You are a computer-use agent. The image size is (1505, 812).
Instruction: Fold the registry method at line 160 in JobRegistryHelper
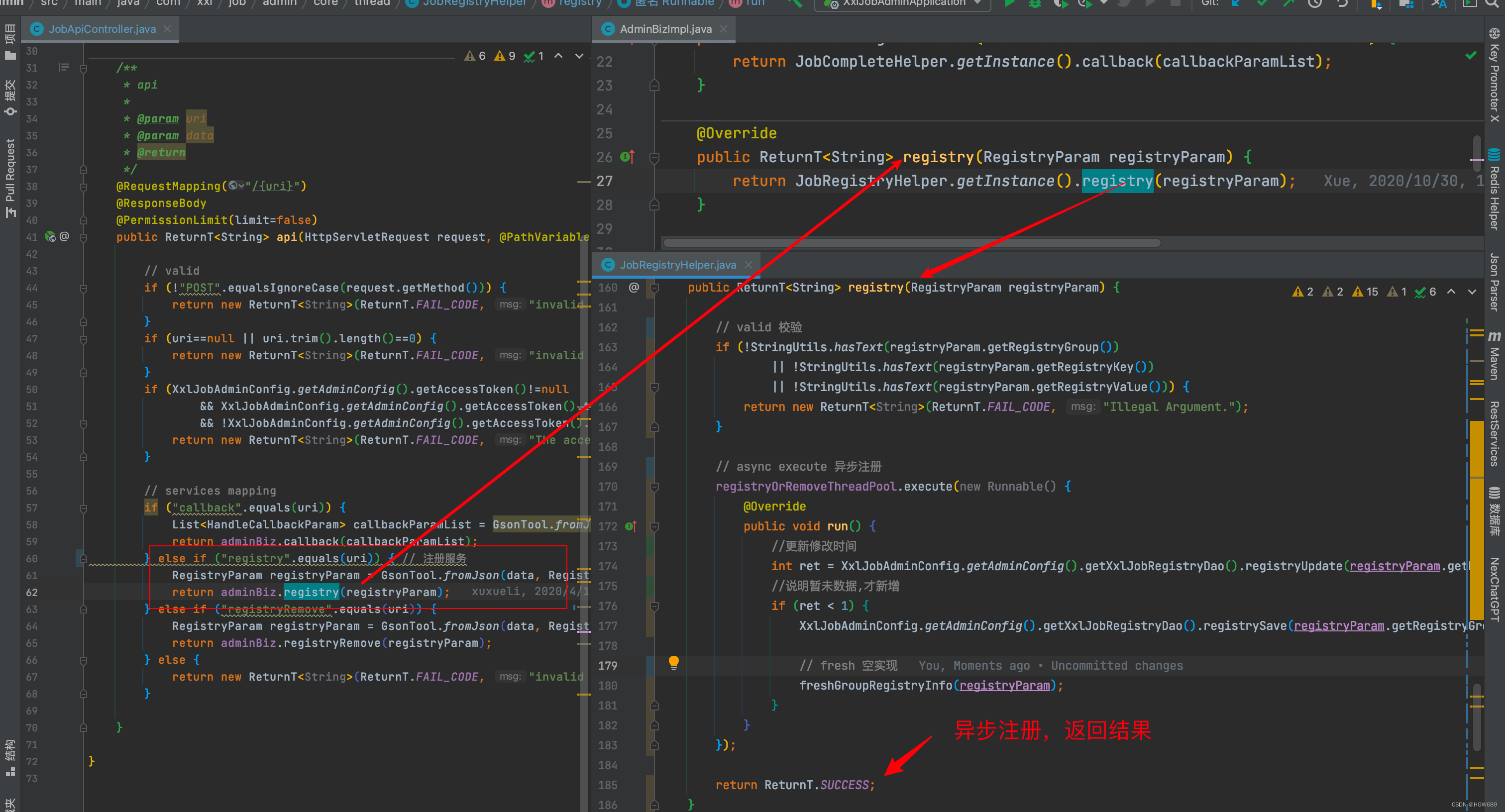coord(654,288)
